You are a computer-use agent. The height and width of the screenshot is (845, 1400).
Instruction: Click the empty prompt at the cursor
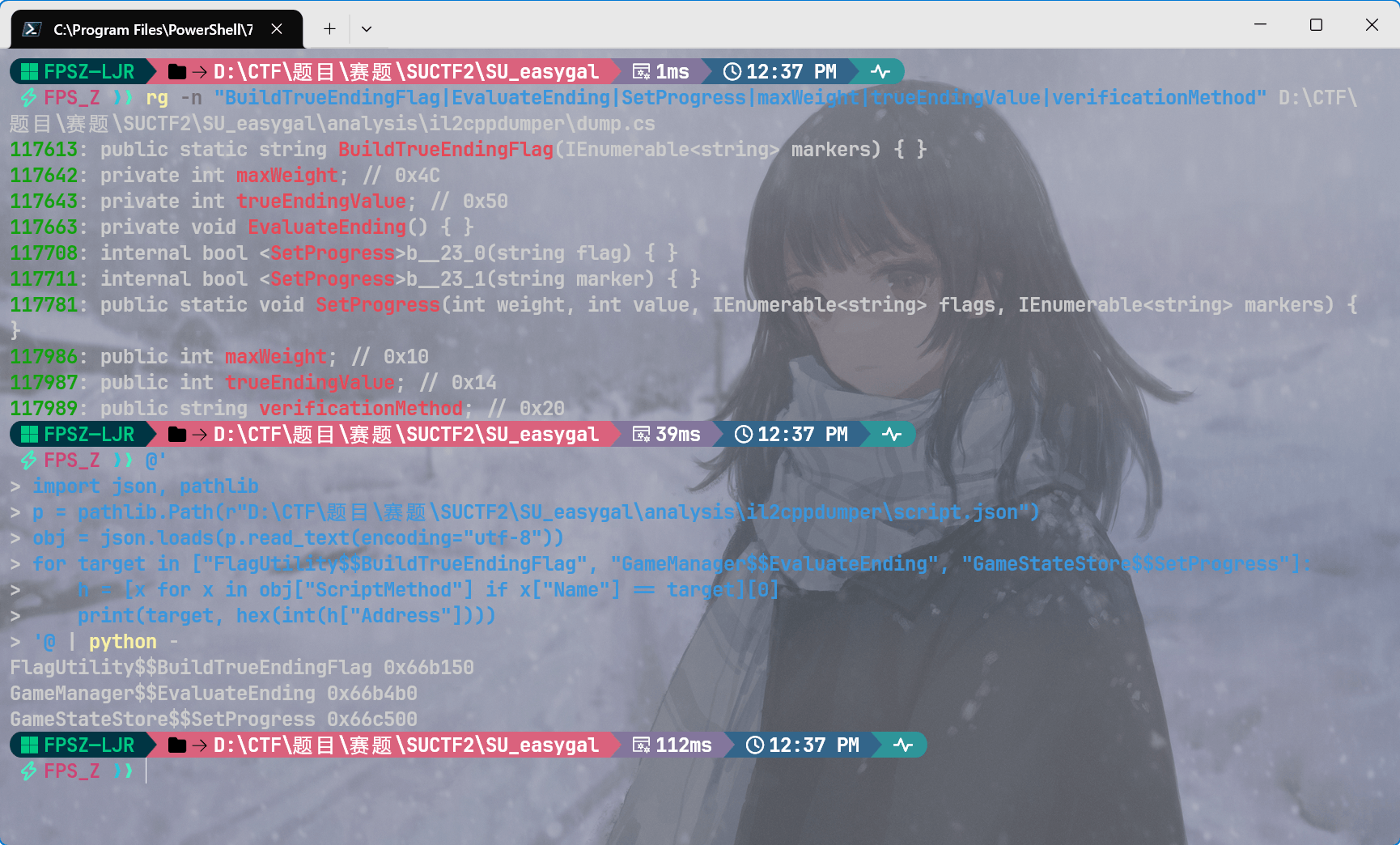coord(146,771)
